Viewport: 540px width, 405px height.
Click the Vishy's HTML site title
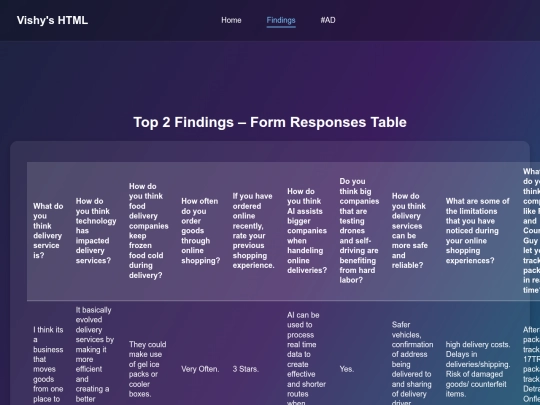coord(52,20)
